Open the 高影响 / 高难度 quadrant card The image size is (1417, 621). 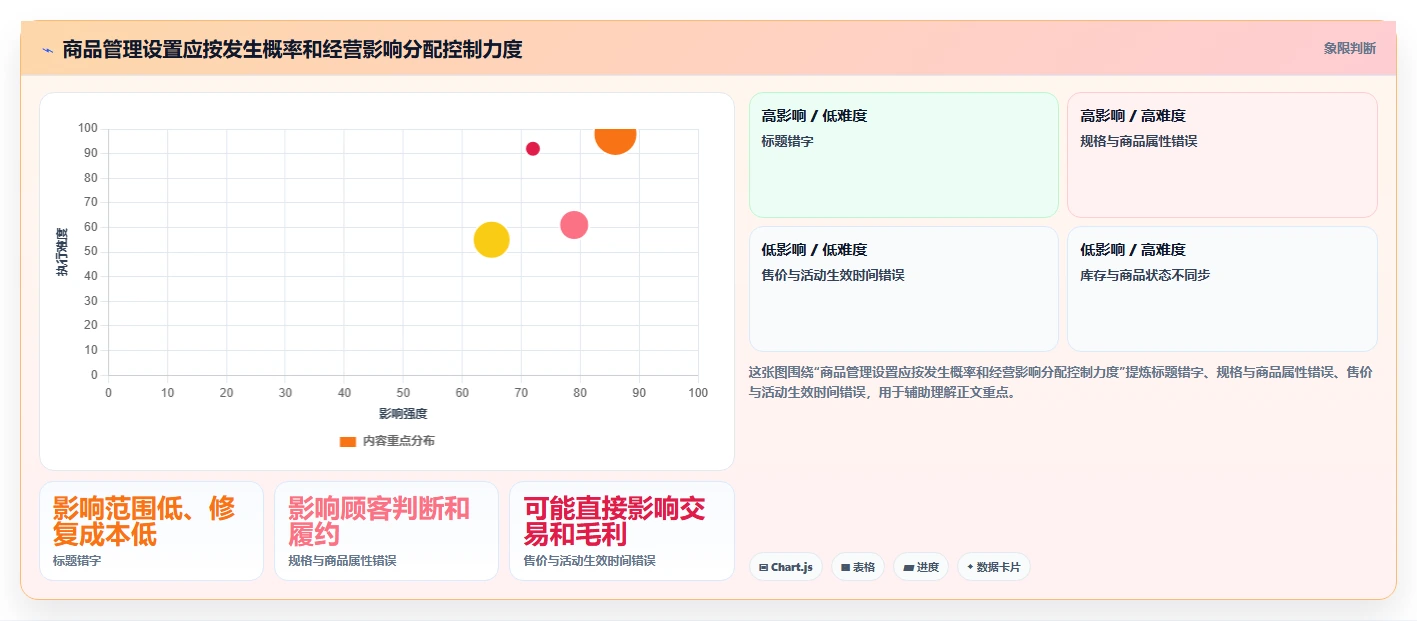[x=1222, y=155]
